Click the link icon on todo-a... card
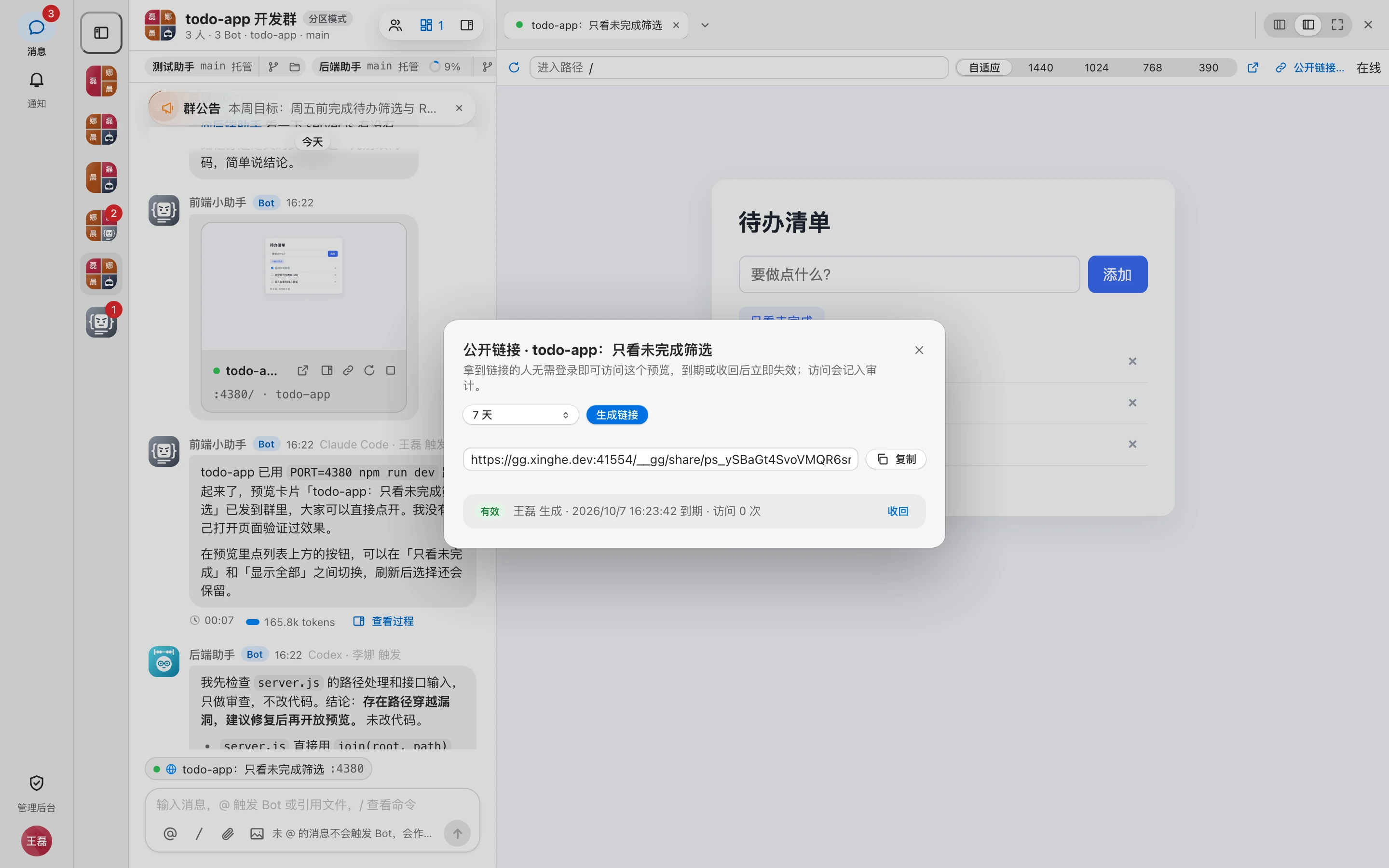The image size is (1389, 868). pyautogui.click(x=348, y=371)
